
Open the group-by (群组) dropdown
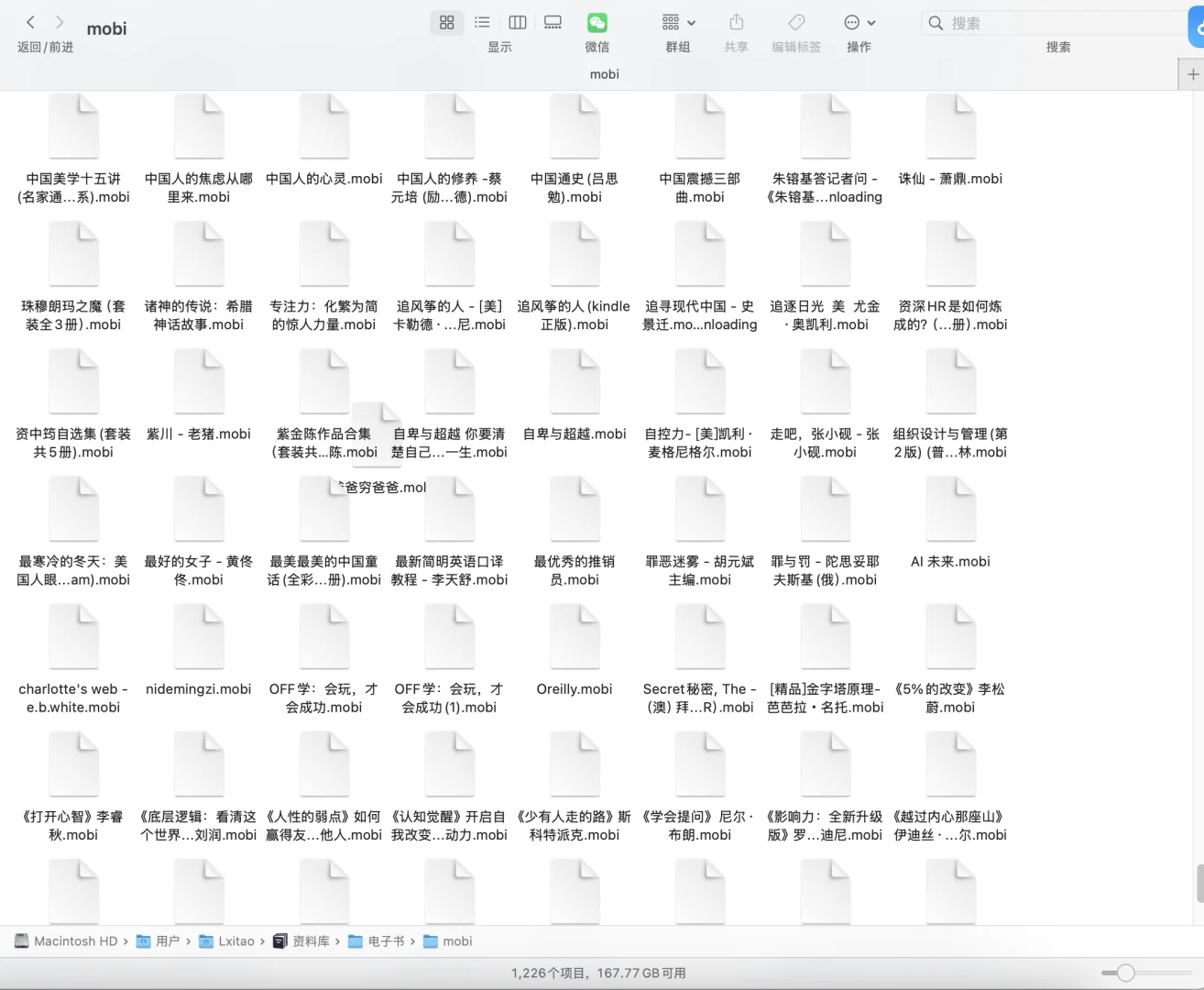point(679,22)
